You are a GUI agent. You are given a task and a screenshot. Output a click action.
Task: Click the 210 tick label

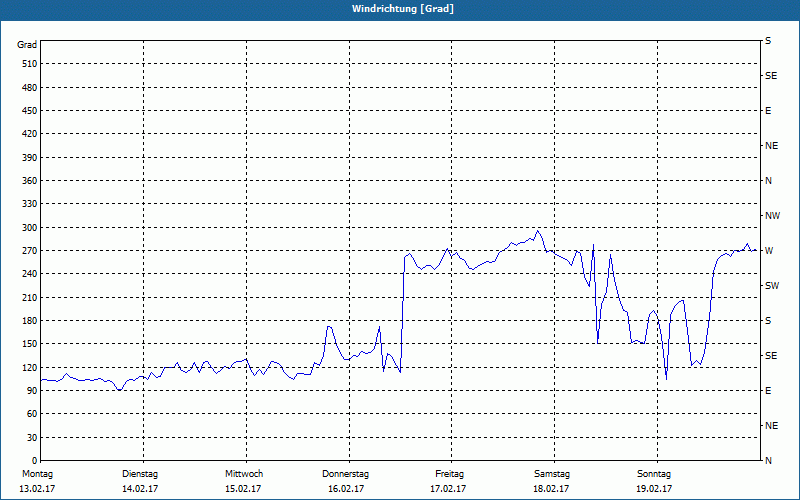tap(29, 297)
